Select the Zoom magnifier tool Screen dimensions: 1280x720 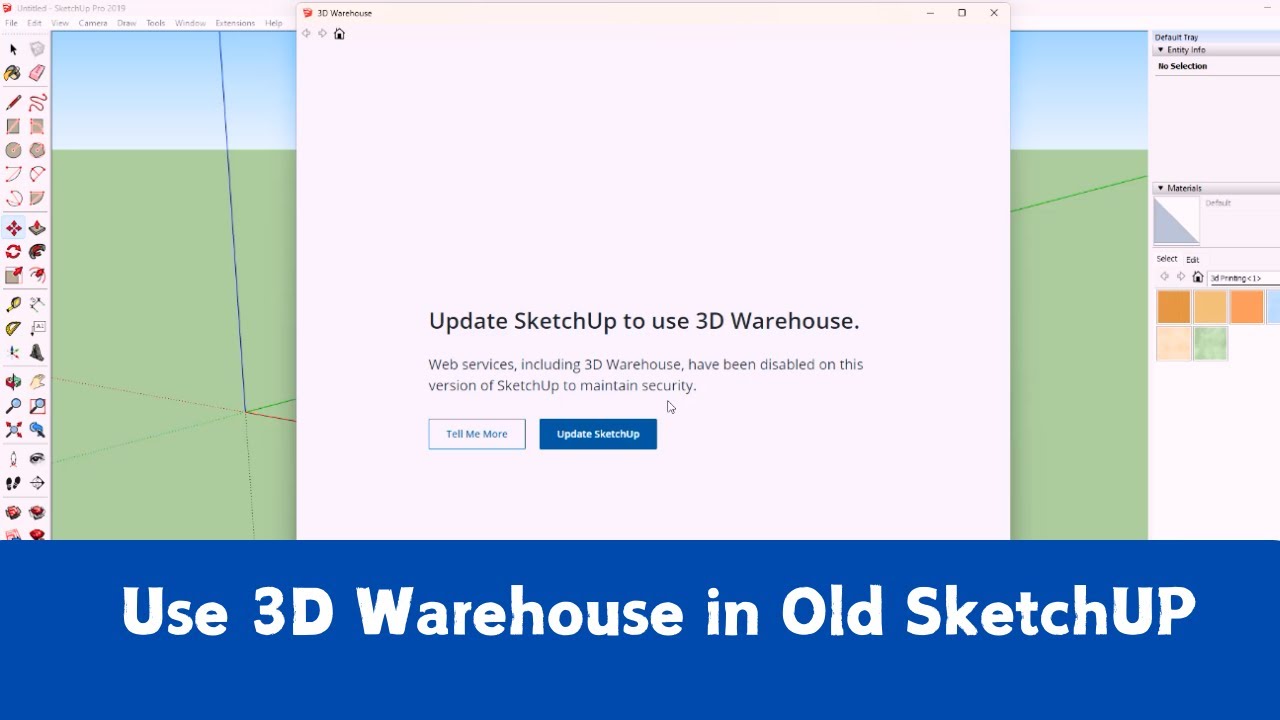coord(13,406)
